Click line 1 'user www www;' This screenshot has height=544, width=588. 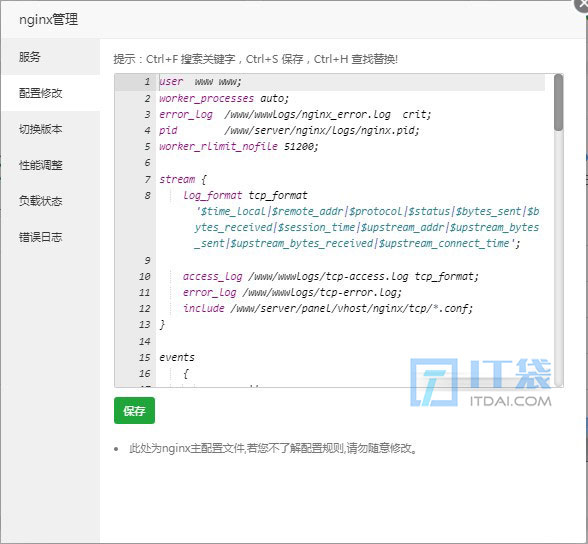point(201,81)
